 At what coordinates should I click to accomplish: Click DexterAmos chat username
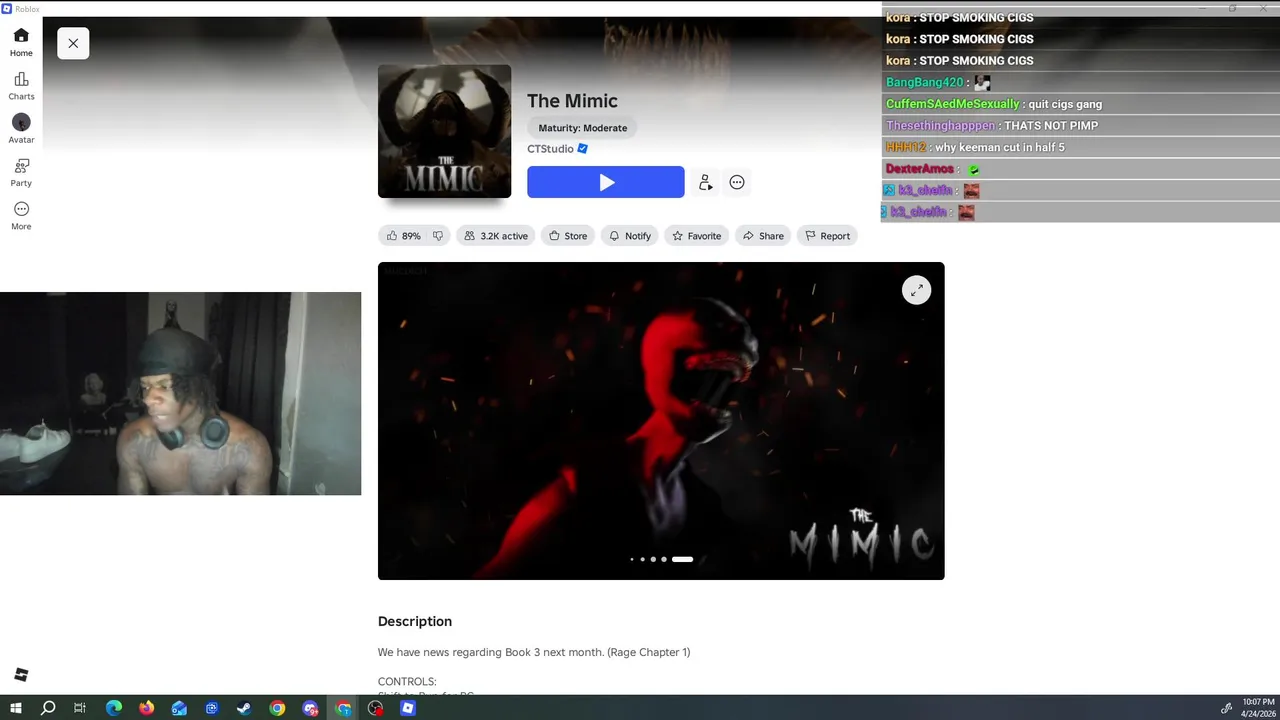point(920,169)
